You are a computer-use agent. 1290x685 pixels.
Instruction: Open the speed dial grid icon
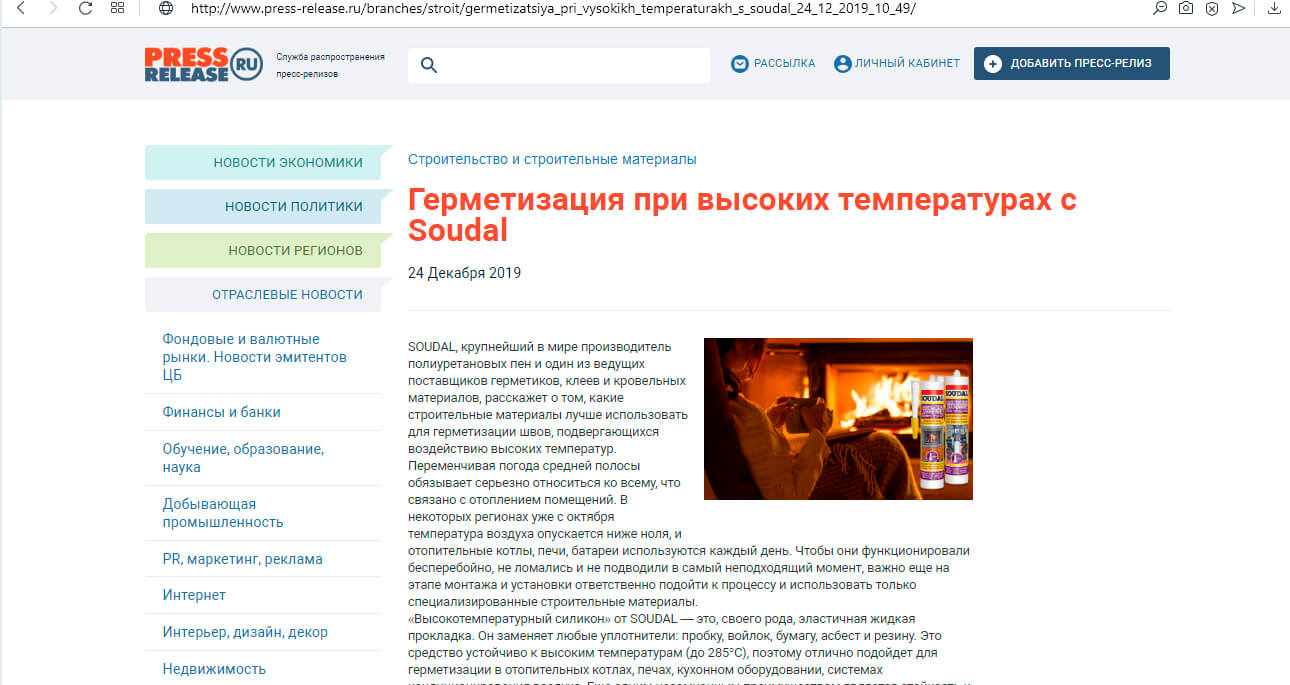click(117, 8)
